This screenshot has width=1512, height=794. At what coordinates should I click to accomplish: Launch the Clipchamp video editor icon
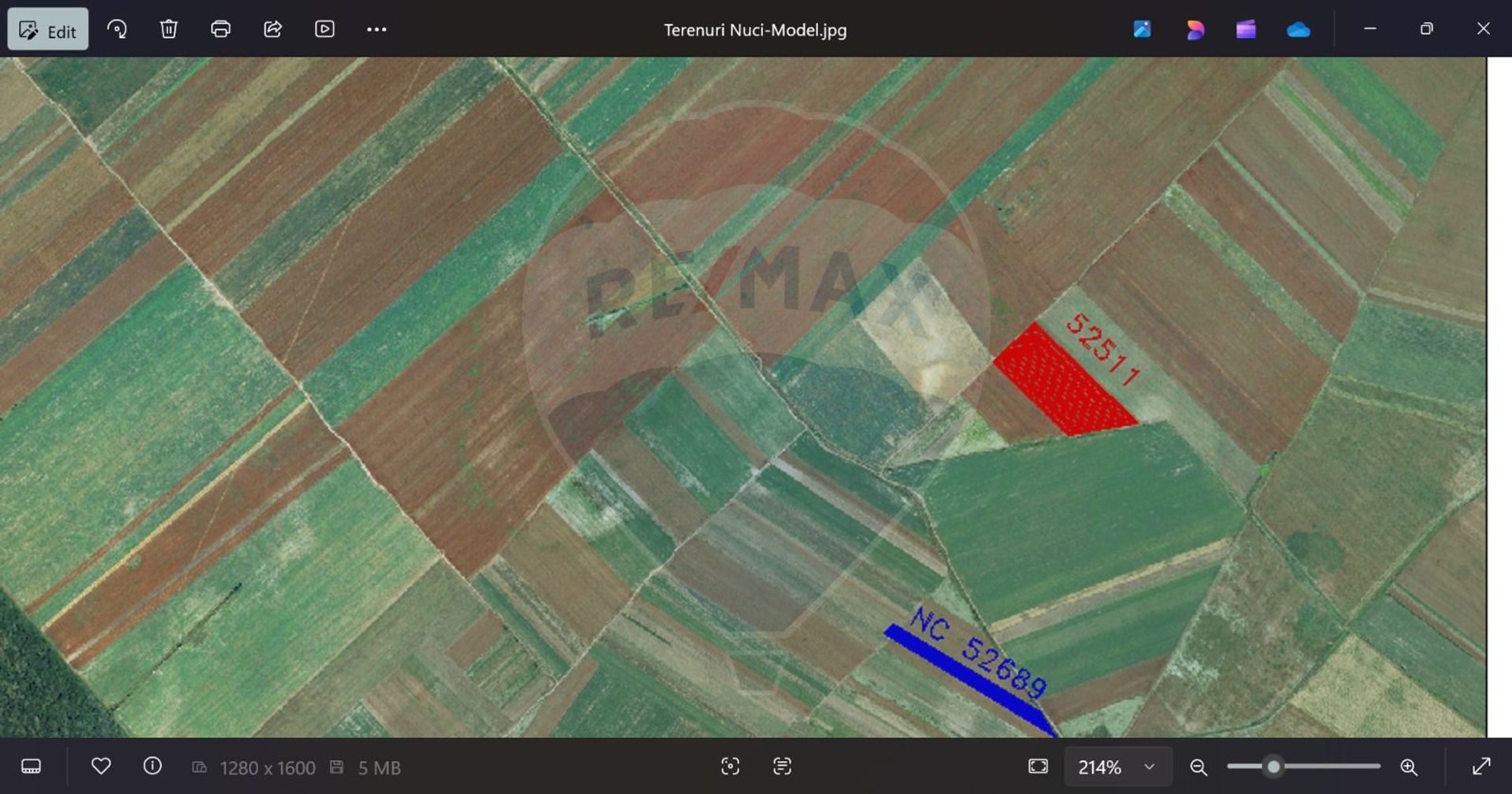coord(1246,30)
